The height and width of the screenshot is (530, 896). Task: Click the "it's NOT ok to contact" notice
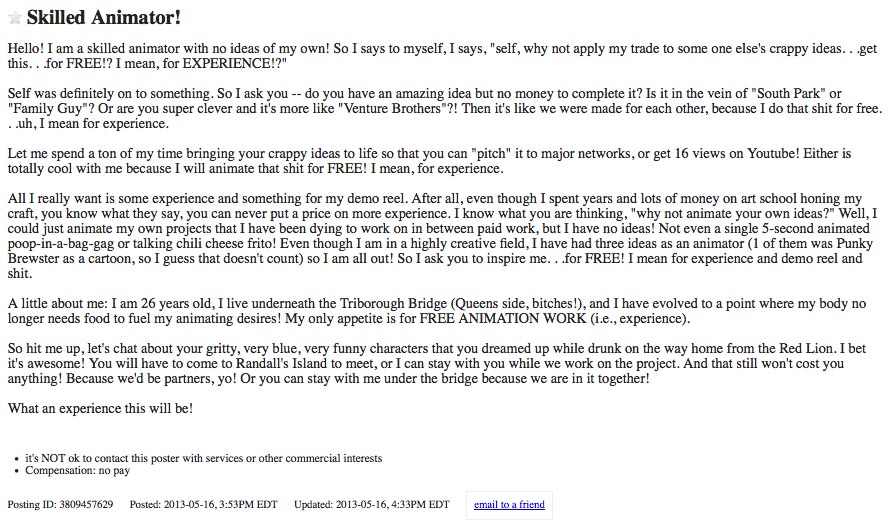(x=203, y=458)
